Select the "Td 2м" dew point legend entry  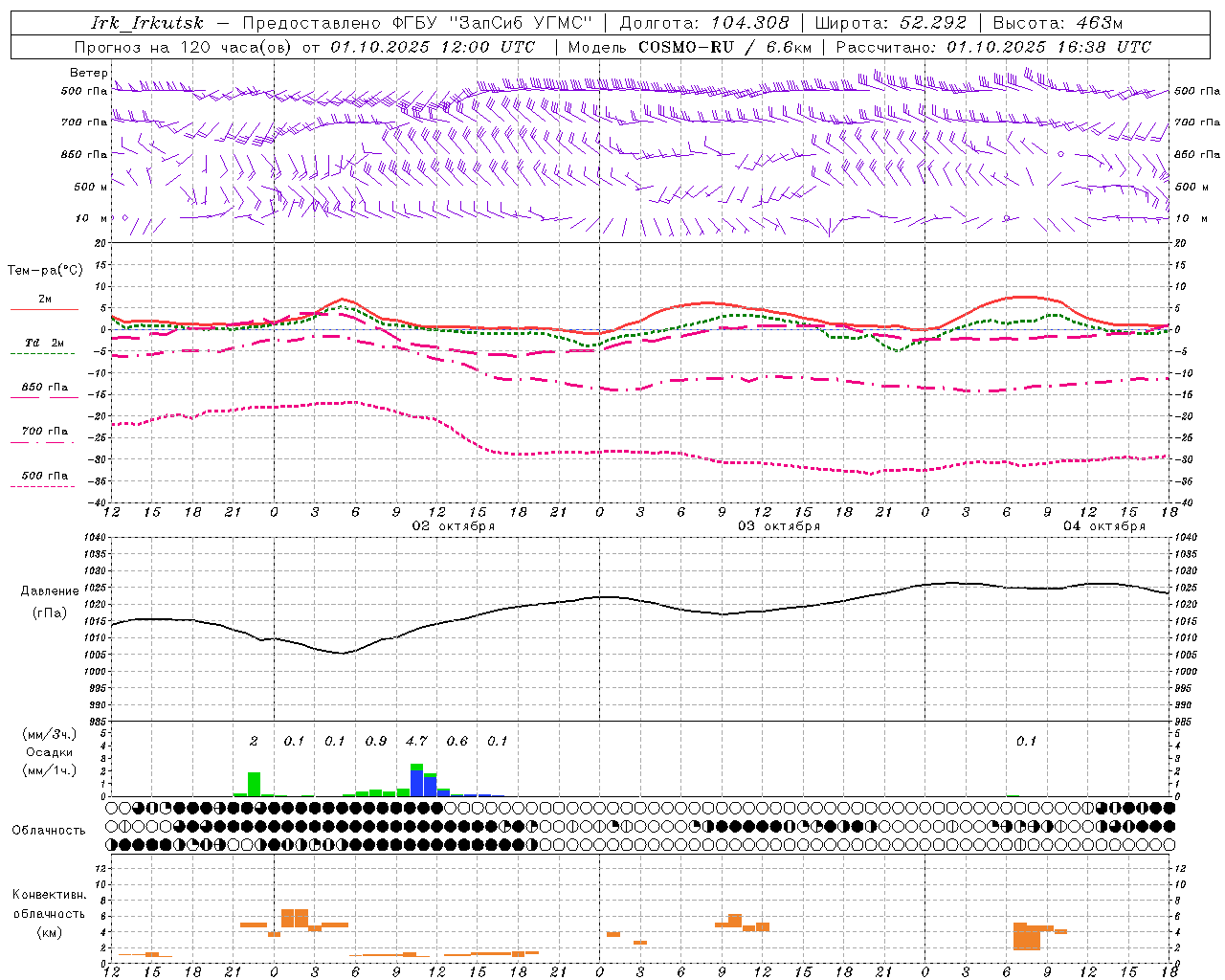pyautogui.click(x=45, y=343)
